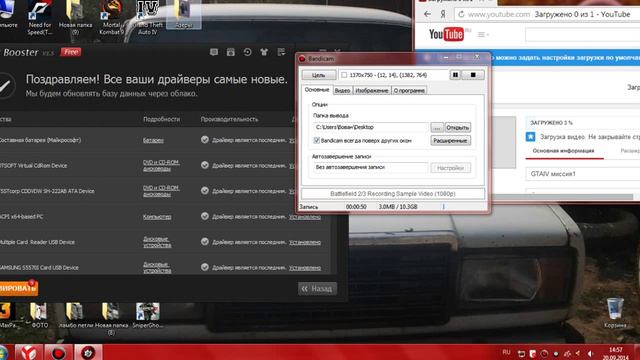The width and height of the screenshot is (640, 360).
Task: Open Grand Theft Auto IV desktop shortcut
Action: pos(148,18)
